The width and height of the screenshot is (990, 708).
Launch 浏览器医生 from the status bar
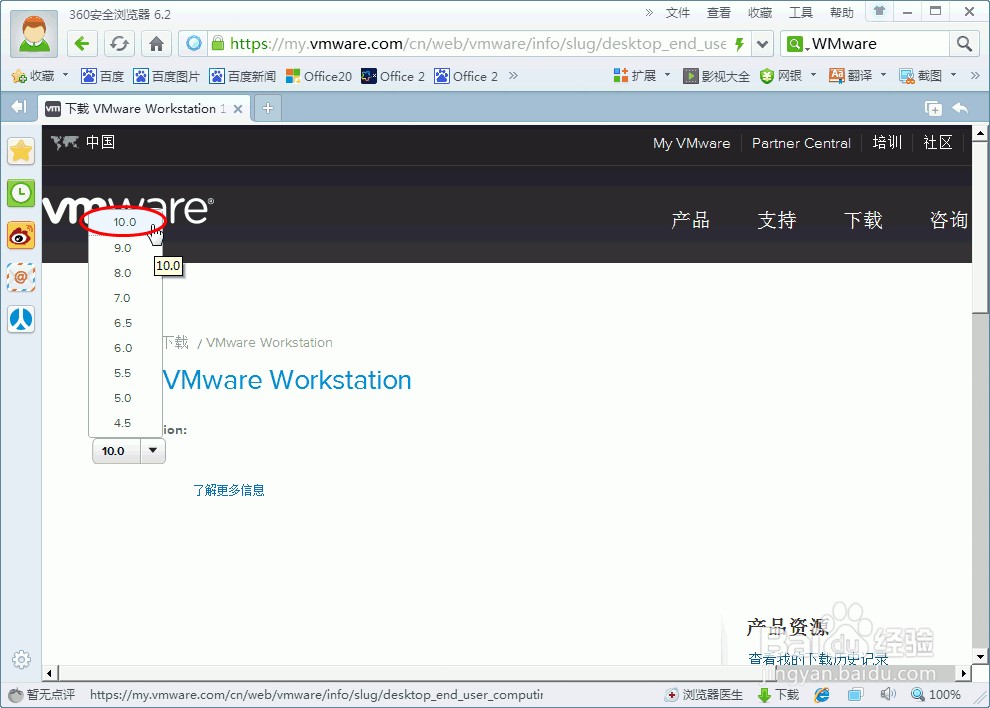(x=703, y=694)
